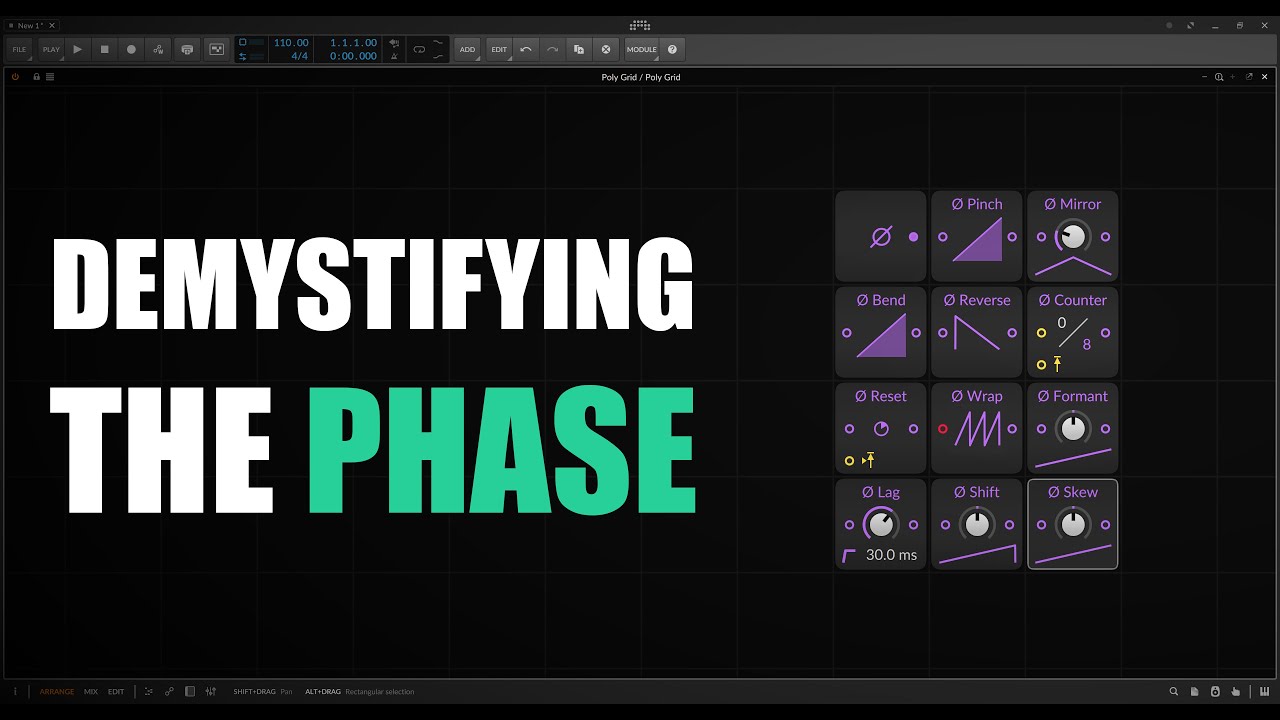Click the hand icon in the footer
Image resolution: width=1280 pixels, height=720 pixels.
point(1236,691)
